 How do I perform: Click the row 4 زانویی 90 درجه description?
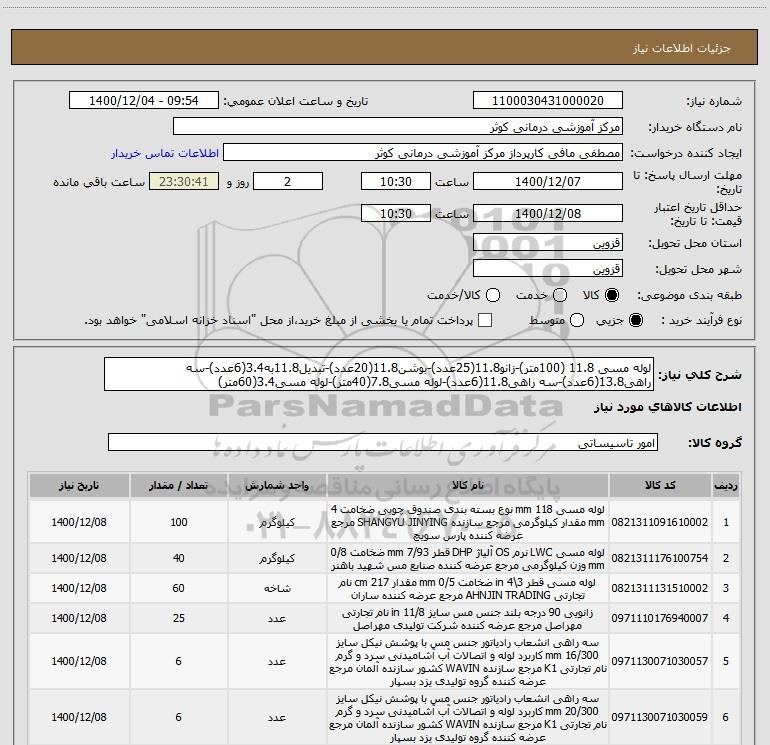point(468,619)
